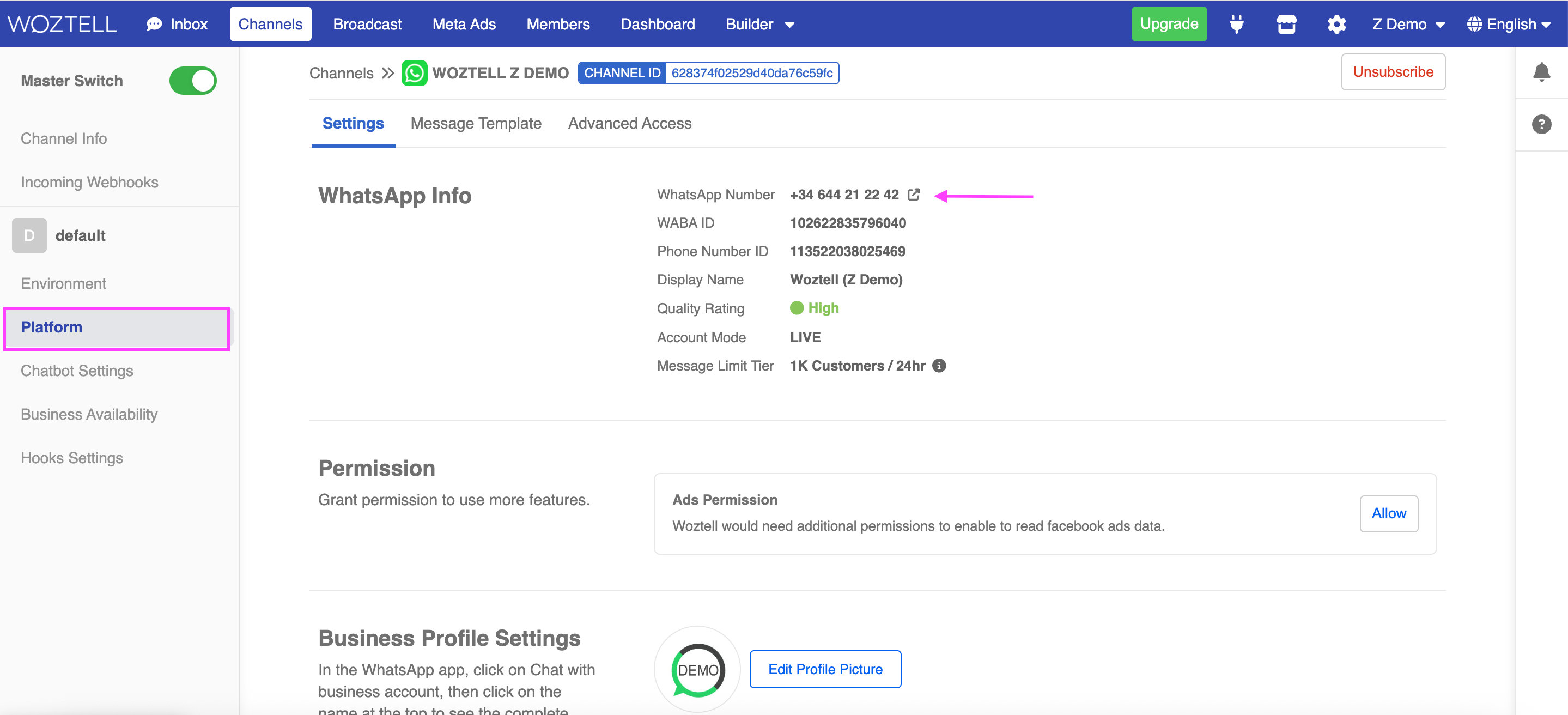Go to the Members page
Image resolution: width=1568 pixels, height=715 pixels.
tap(557, 24)
